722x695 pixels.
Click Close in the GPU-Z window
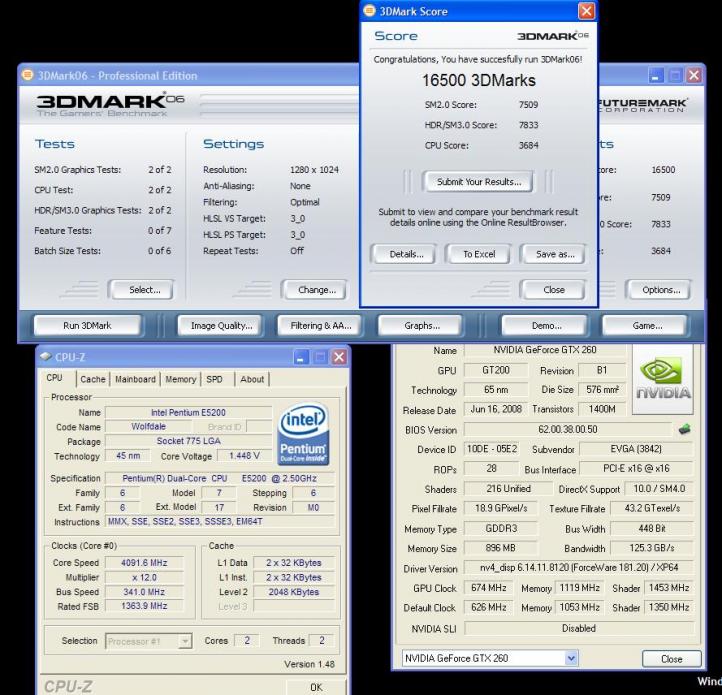pyautogui.click(x=671, y=659)
